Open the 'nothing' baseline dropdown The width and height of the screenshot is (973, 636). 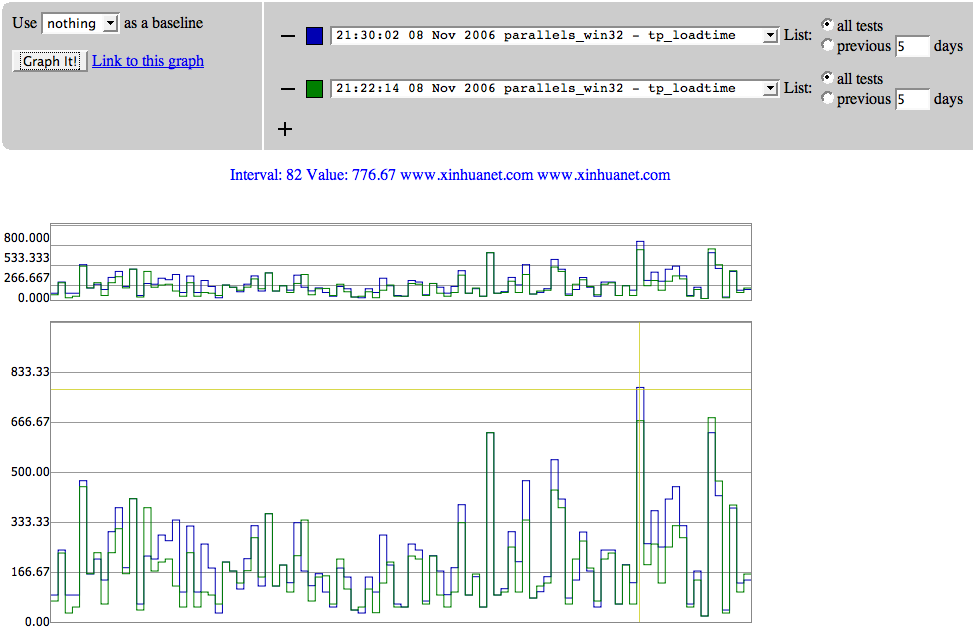80,23
